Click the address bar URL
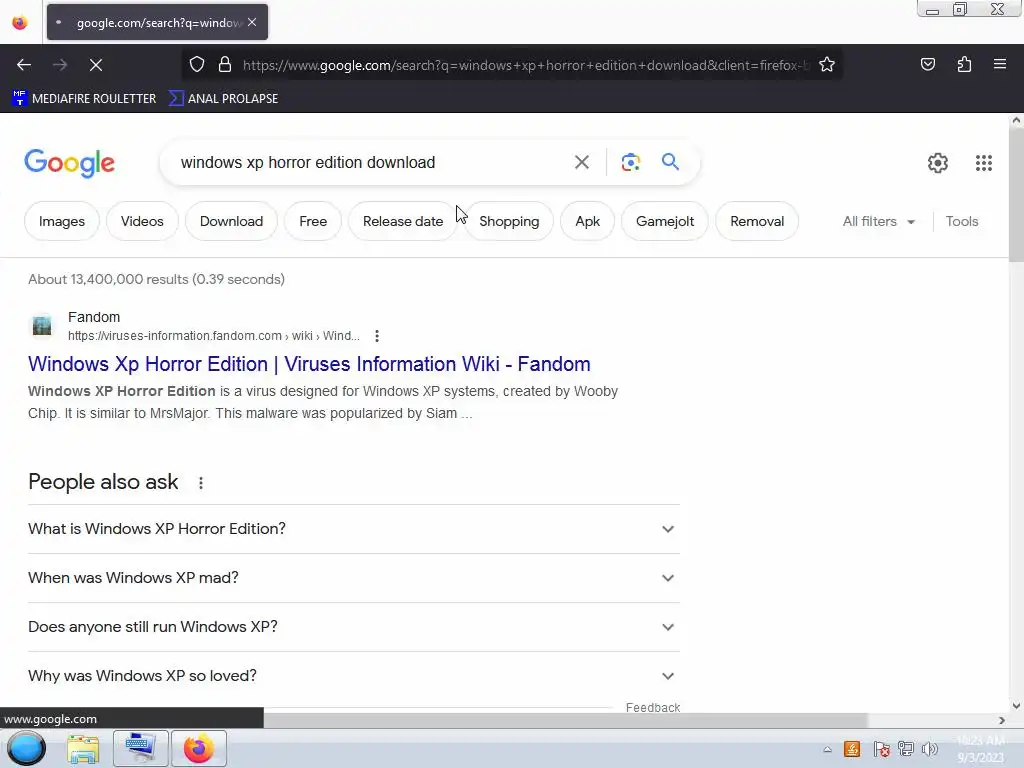The height and width of the screenshot is (768, 1024). coord(526,65)
